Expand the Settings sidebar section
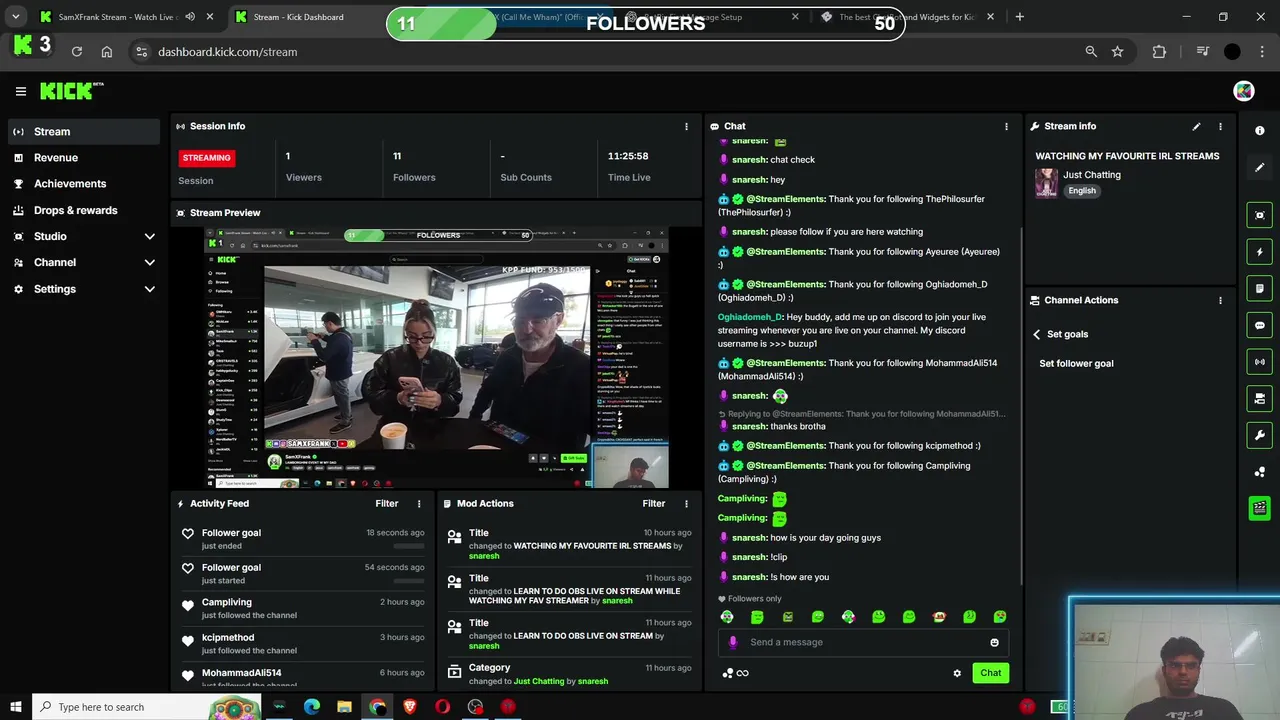Viewport: 1280px width, 720px height. [84, 289]
